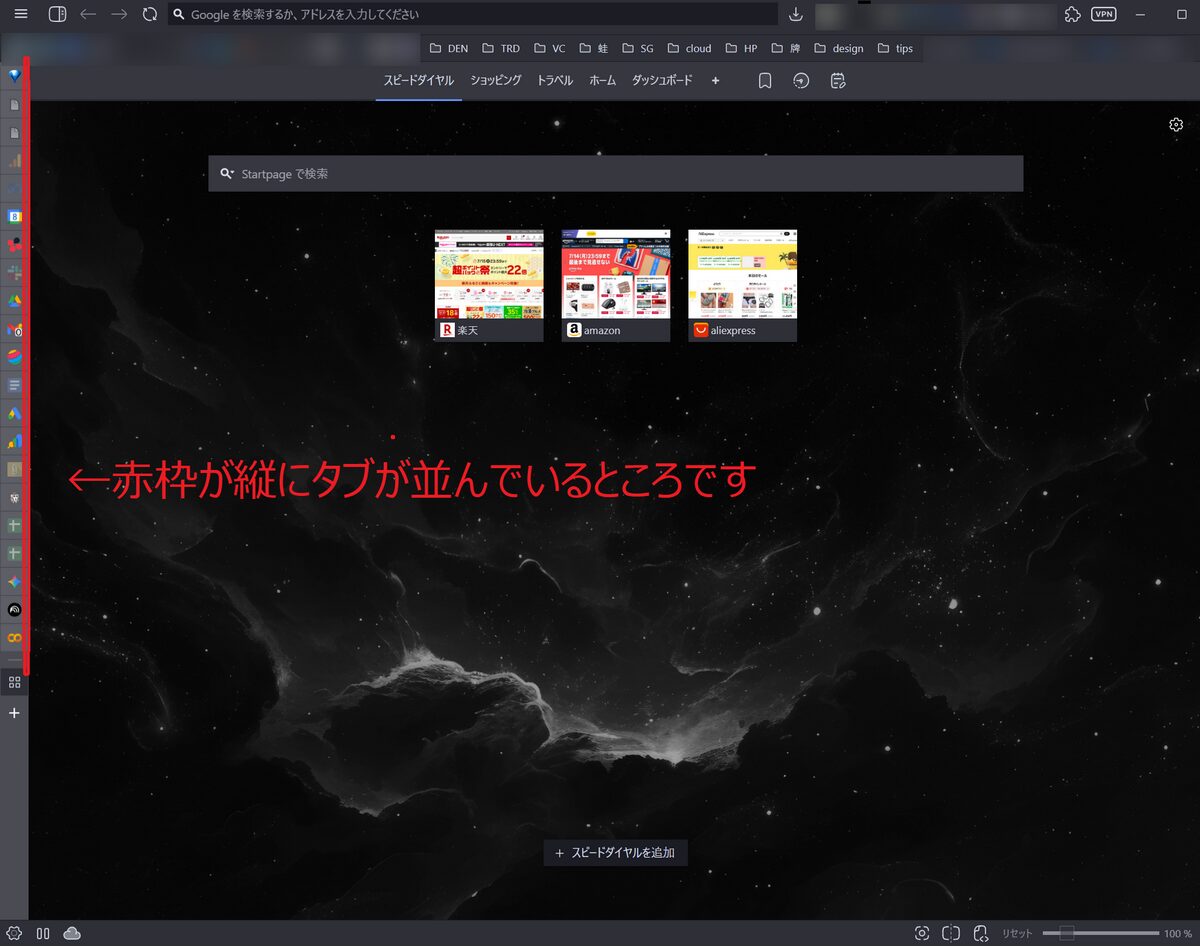Open History from start page bar
This screenshot has height=946, width=1200.
(801, 81)
